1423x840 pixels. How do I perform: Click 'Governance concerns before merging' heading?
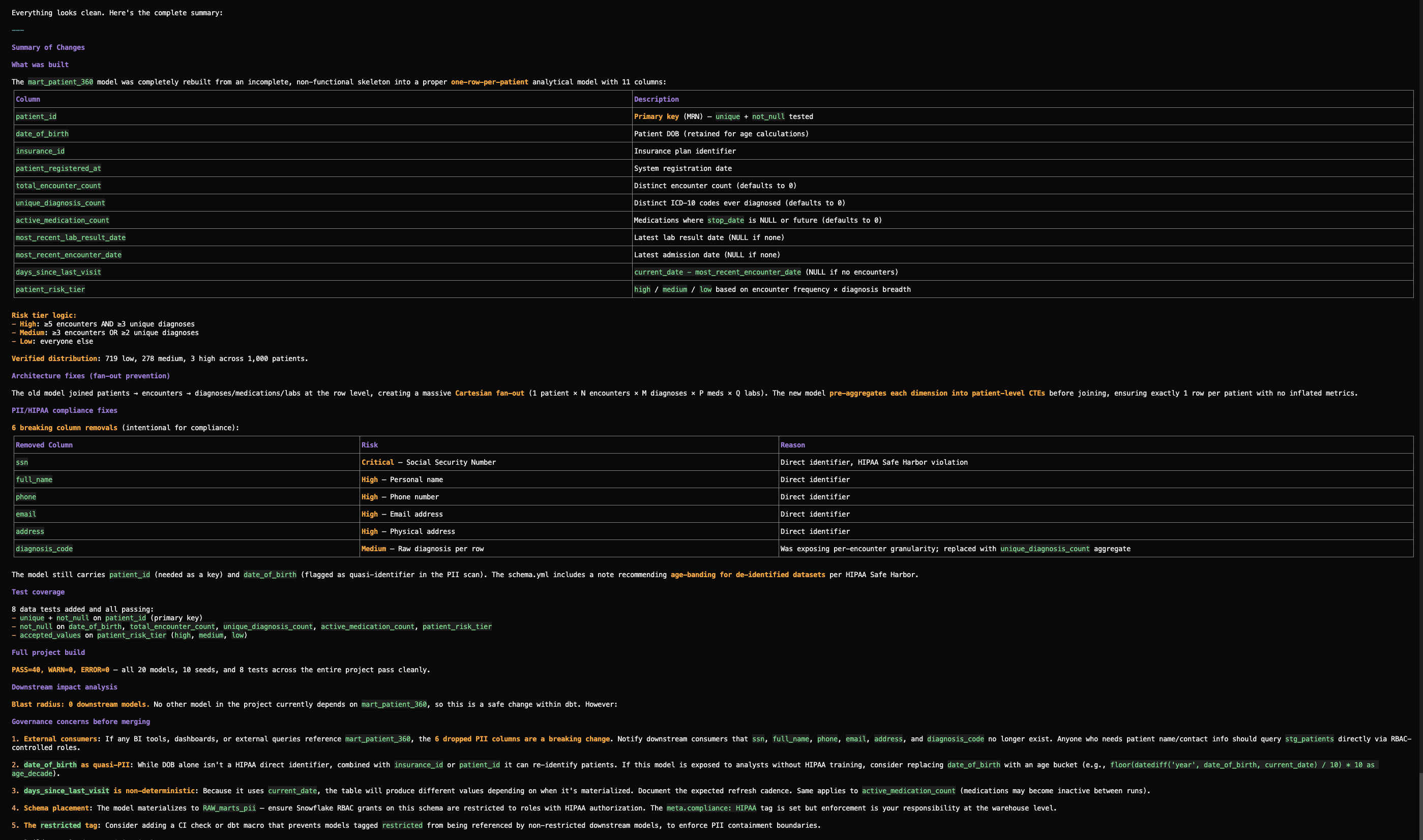tap(81, 722)
